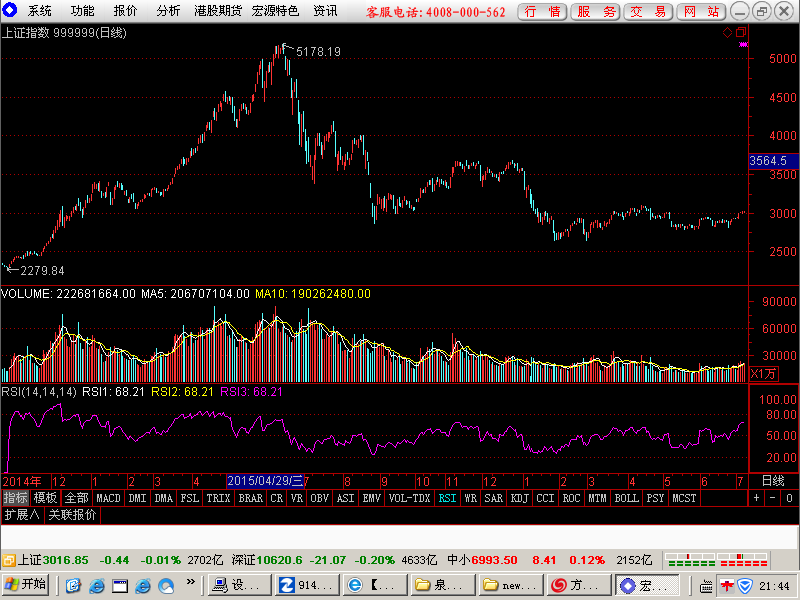Switch indicator to DMA
Image resolution: width=800 pixels, height=600 pixels.
[163, 498]
